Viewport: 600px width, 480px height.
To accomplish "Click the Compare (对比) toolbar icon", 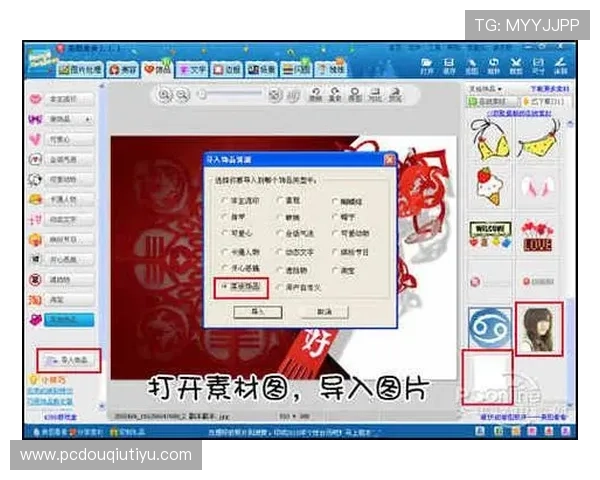I will (x=375, y=95).
